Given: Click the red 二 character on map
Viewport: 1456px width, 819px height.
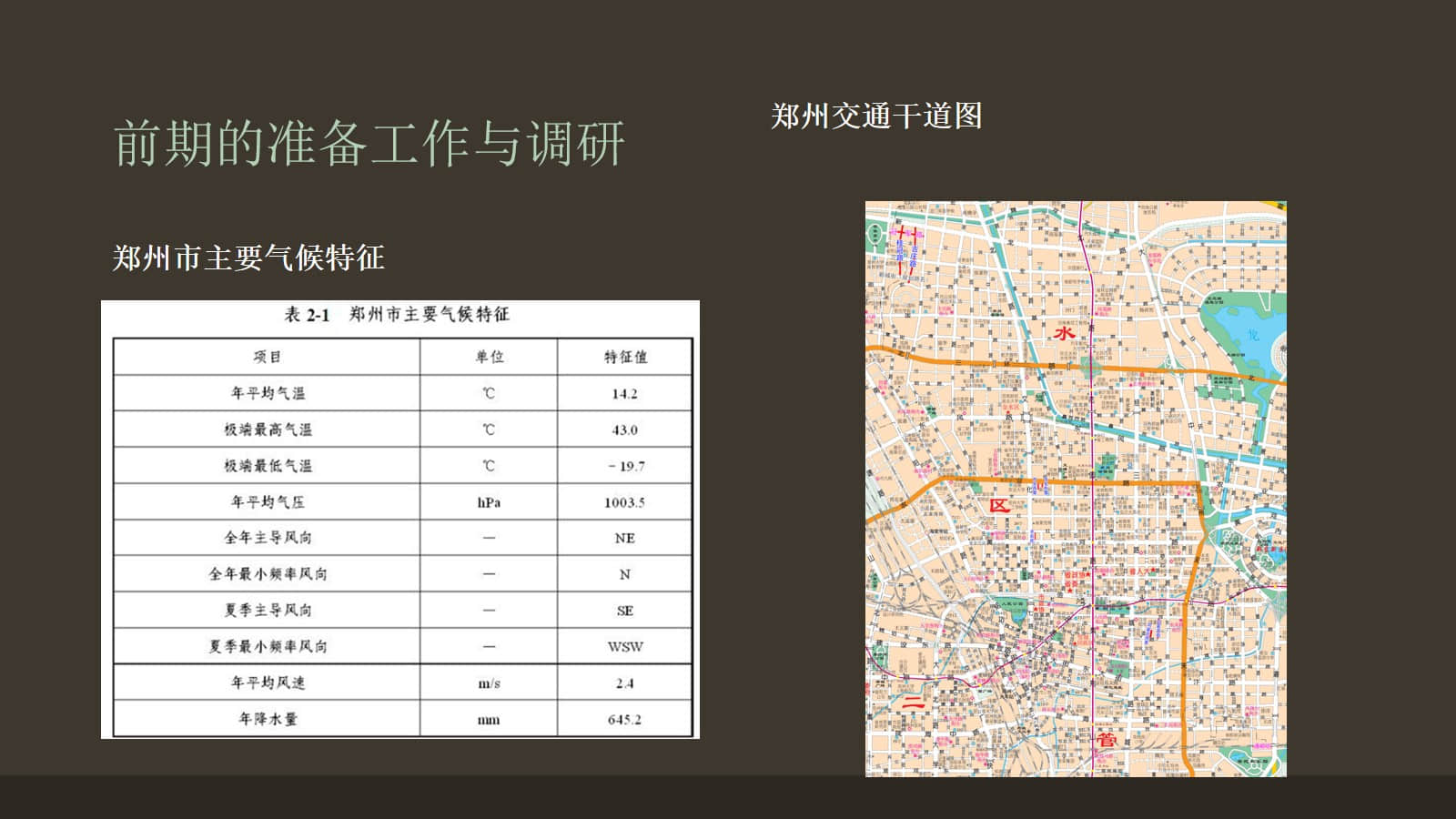Looking at the screenshot, I should 913,703.
